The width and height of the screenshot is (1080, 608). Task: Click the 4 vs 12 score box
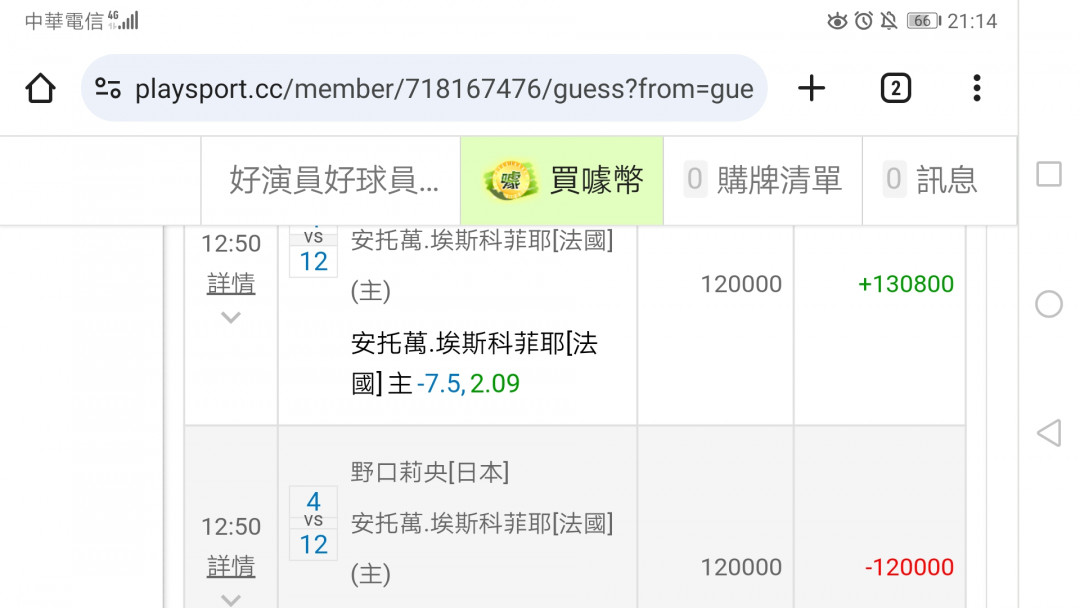pos(313,523)
